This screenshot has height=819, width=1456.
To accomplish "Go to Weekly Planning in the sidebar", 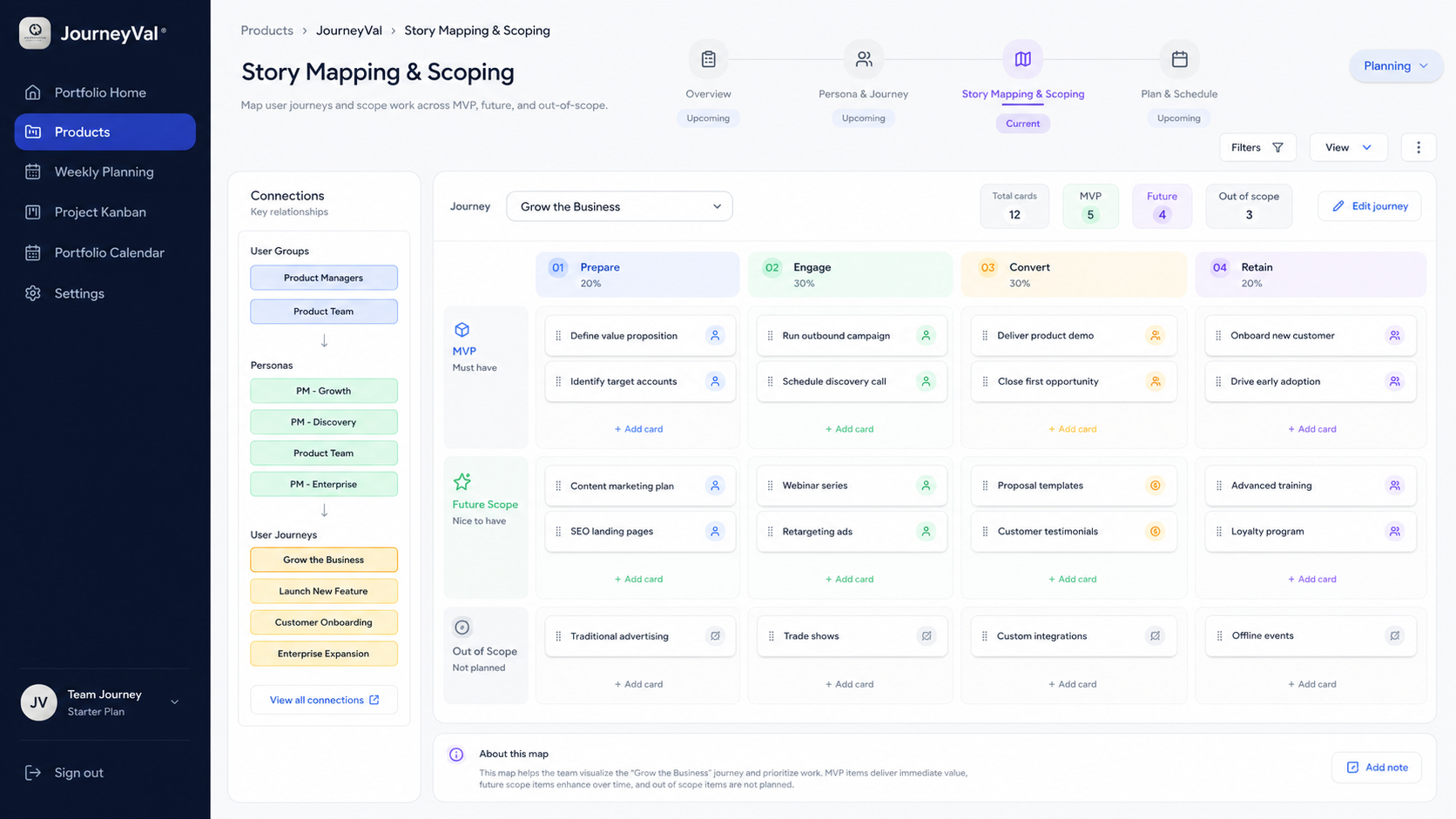I will (104, 171).
